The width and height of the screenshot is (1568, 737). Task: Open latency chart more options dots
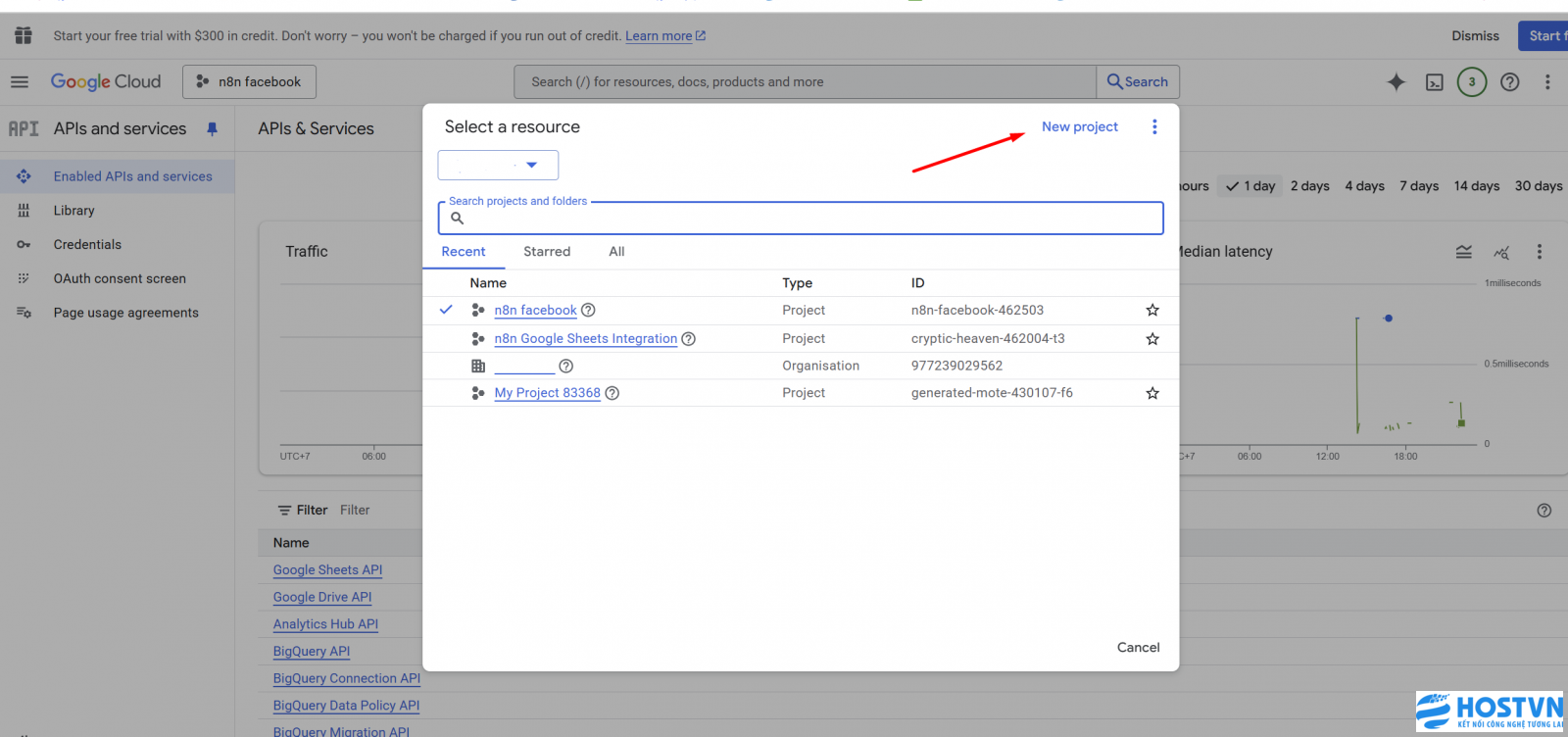pos(1540,252)
